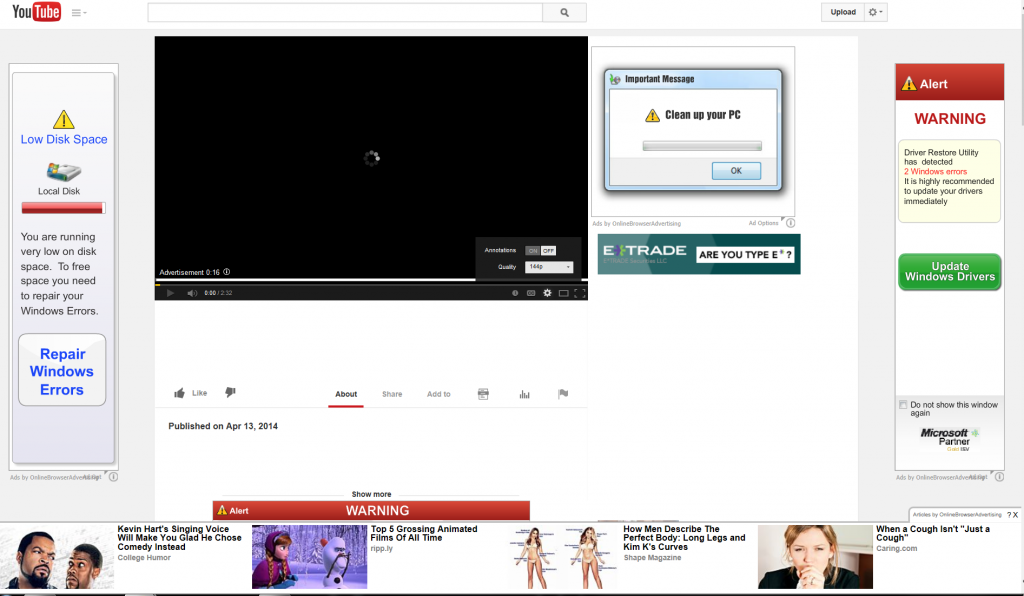This screenshot has width=1024, height=596.
Task: Click the Alert warning icon in right ad
Action: (x=909, y=84)
